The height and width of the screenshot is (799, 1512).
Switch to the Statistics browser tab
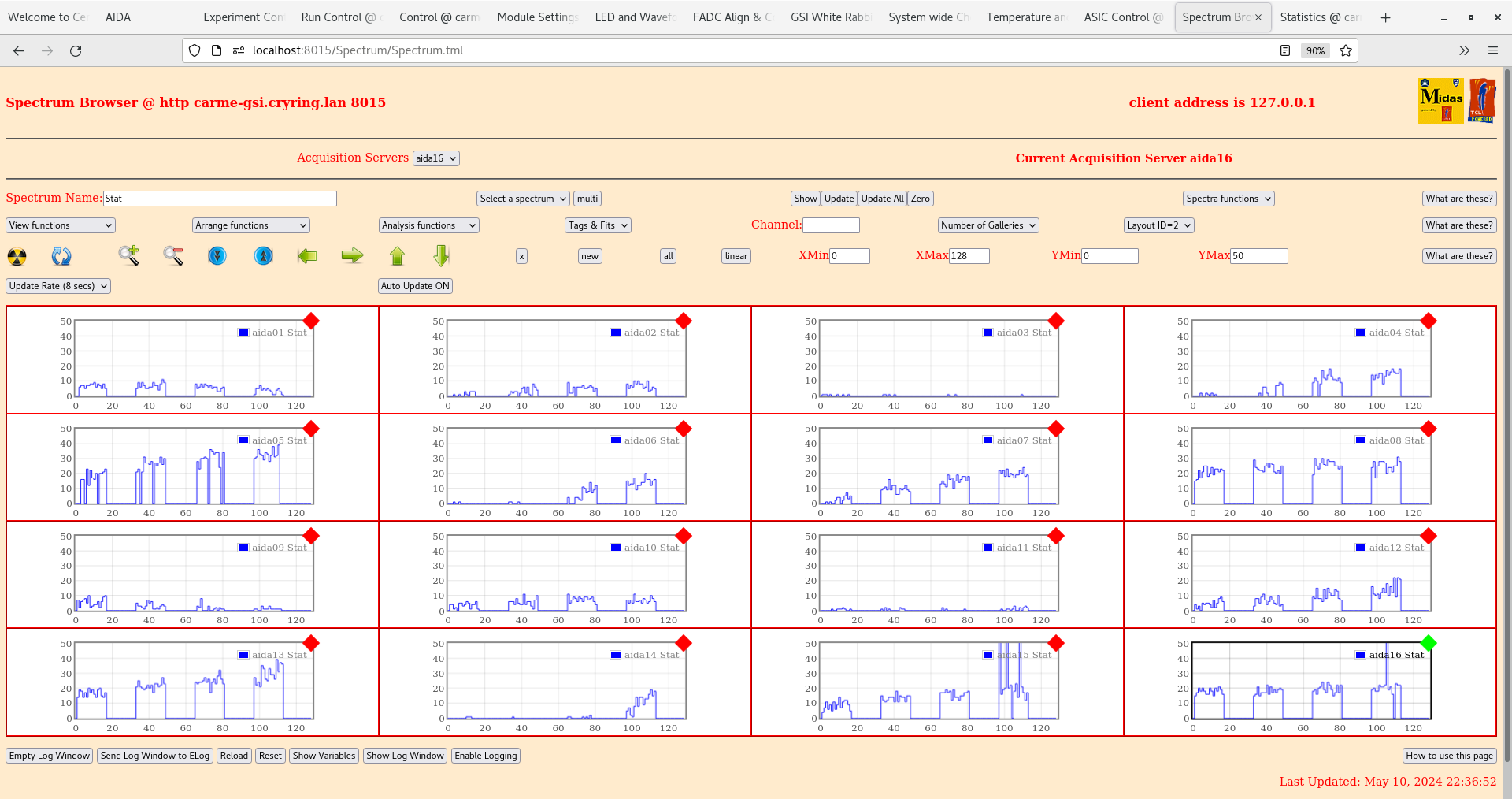1320,17
